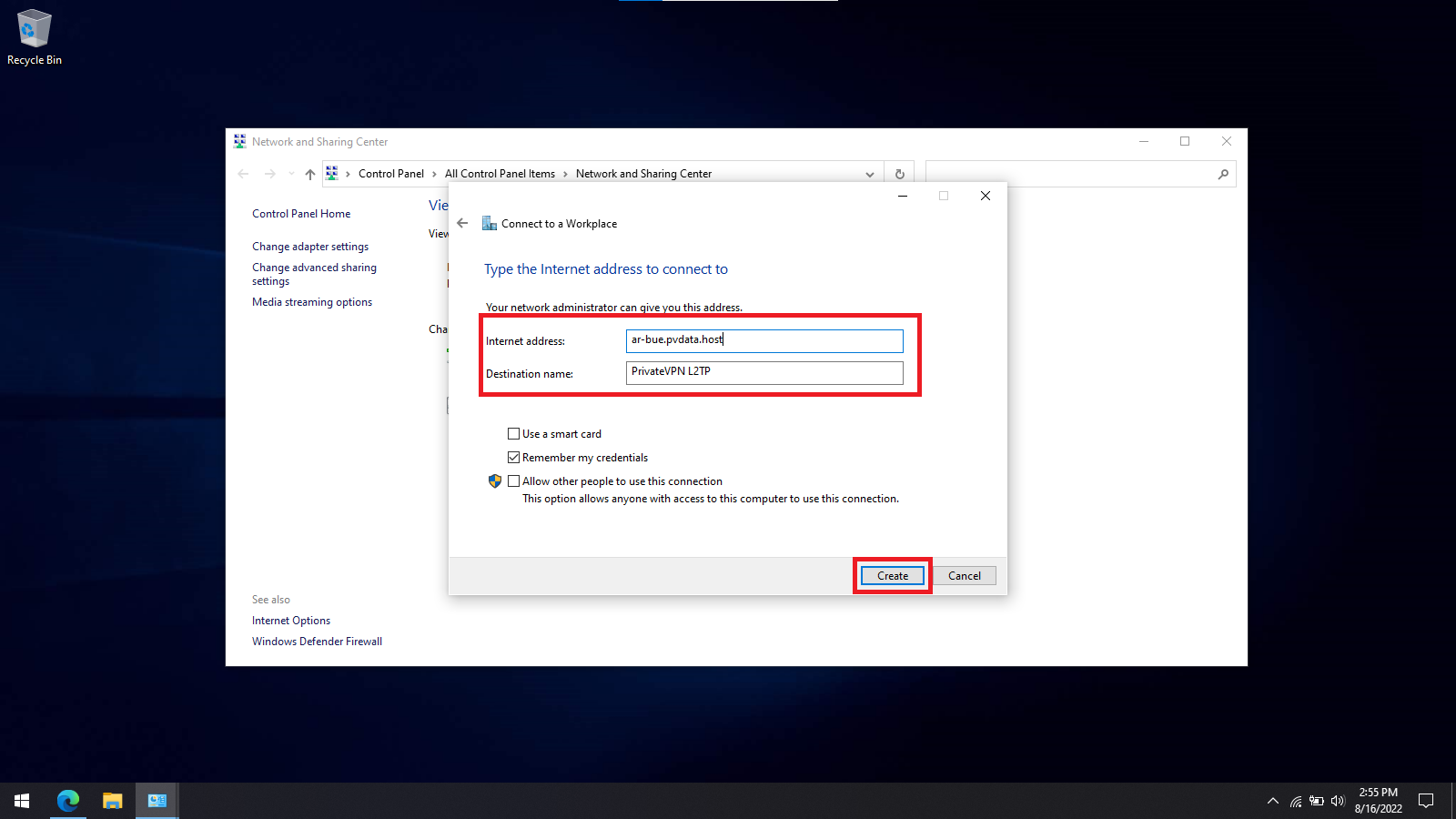The image size is (1456, 819).
Task: Open the notification center icon
Action: click(1426, 801)
